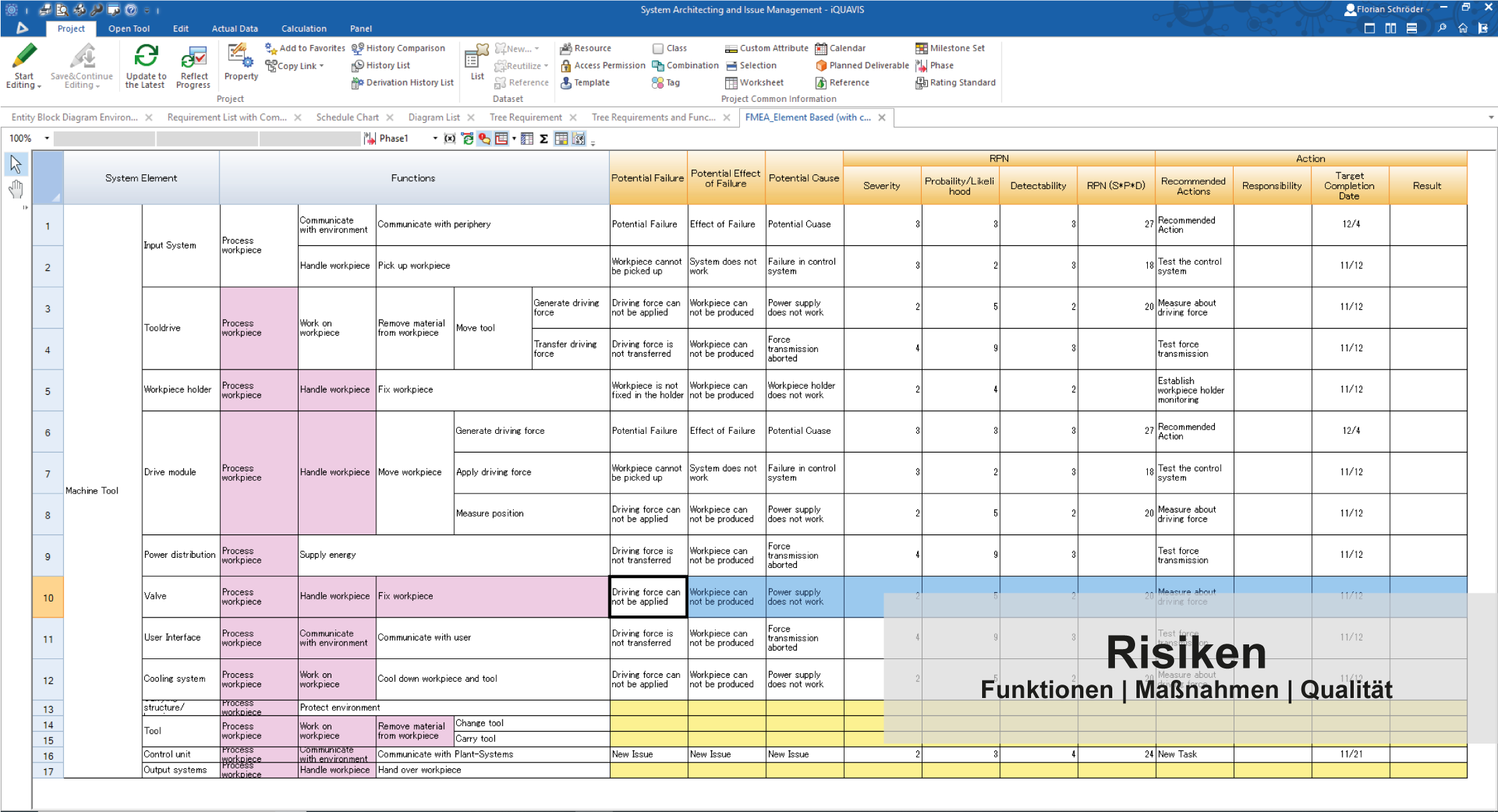Open the Panel ribbon tab

(x=361, y=28)
